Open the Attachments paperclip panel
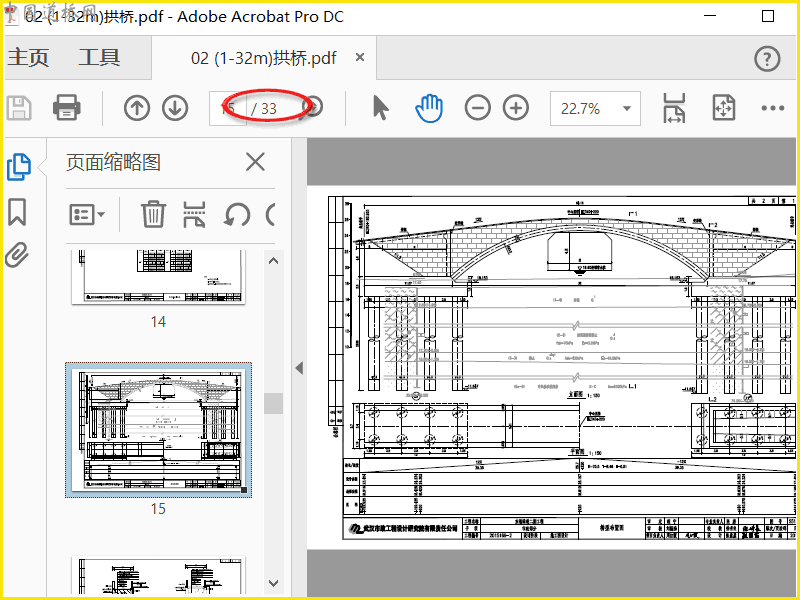This screenshot has height=600, width=800. pyautogui.click(x=17, y=255)
